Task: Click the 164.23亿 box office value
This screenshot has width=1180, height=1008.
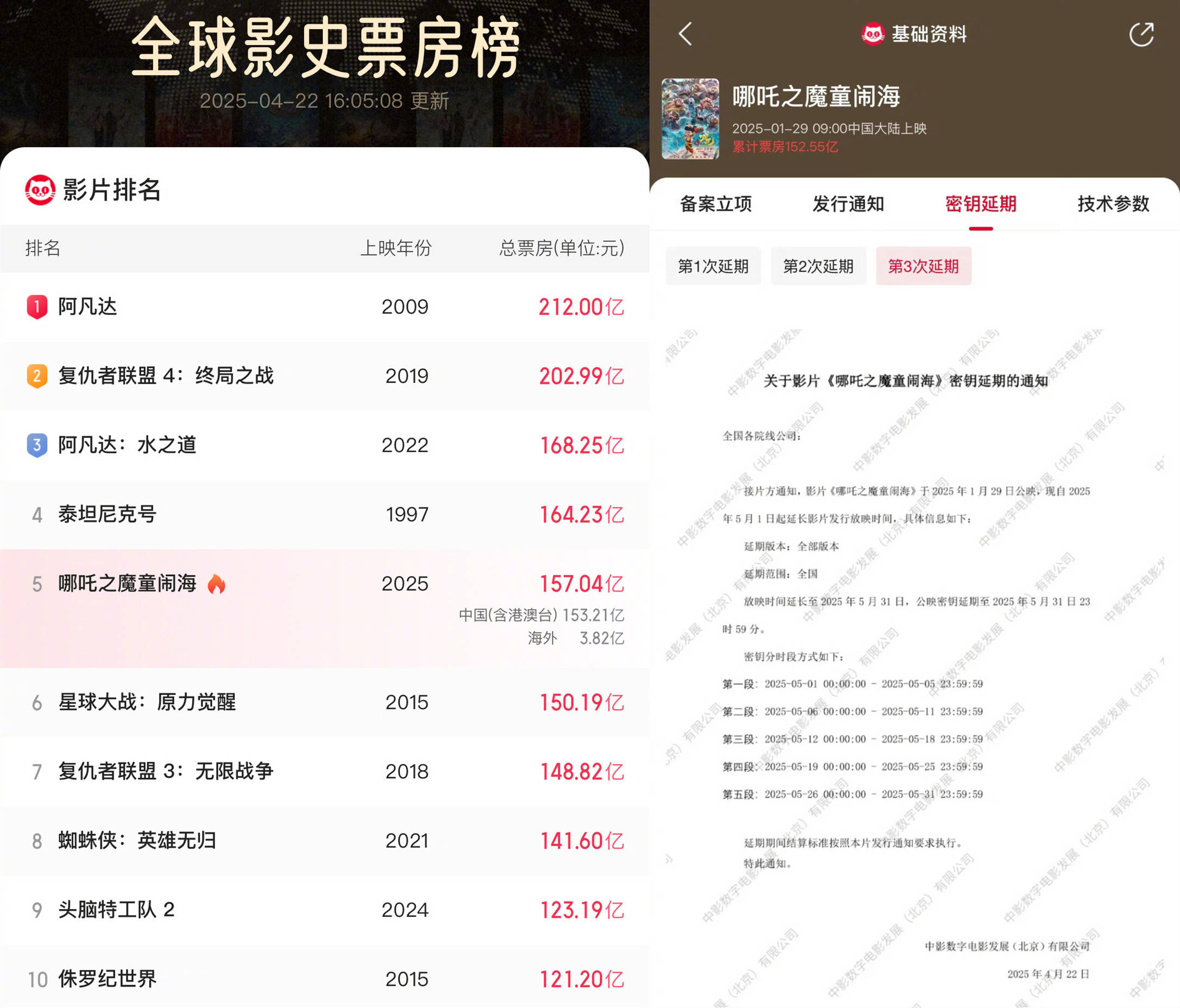Action: coord(581,515)
